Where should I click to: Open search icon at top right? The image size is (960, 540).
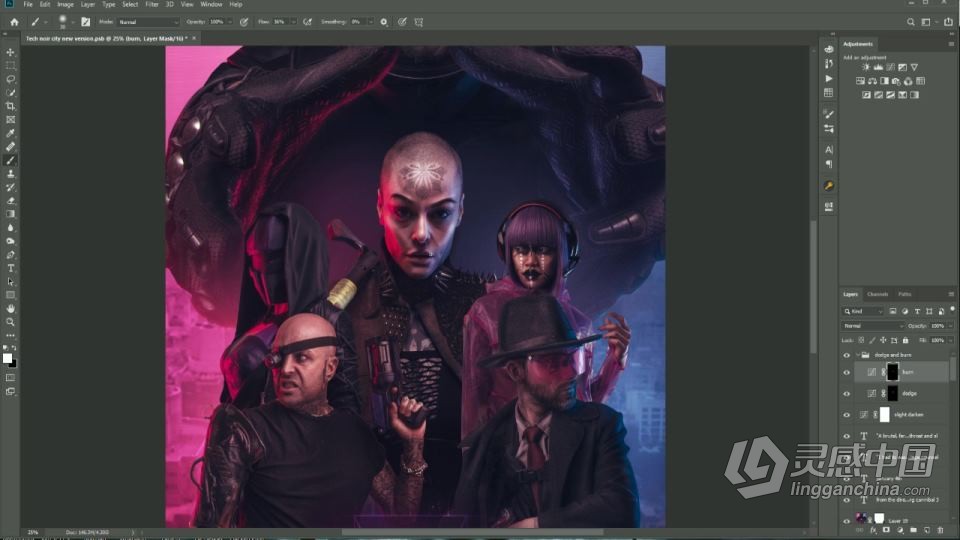910,22
